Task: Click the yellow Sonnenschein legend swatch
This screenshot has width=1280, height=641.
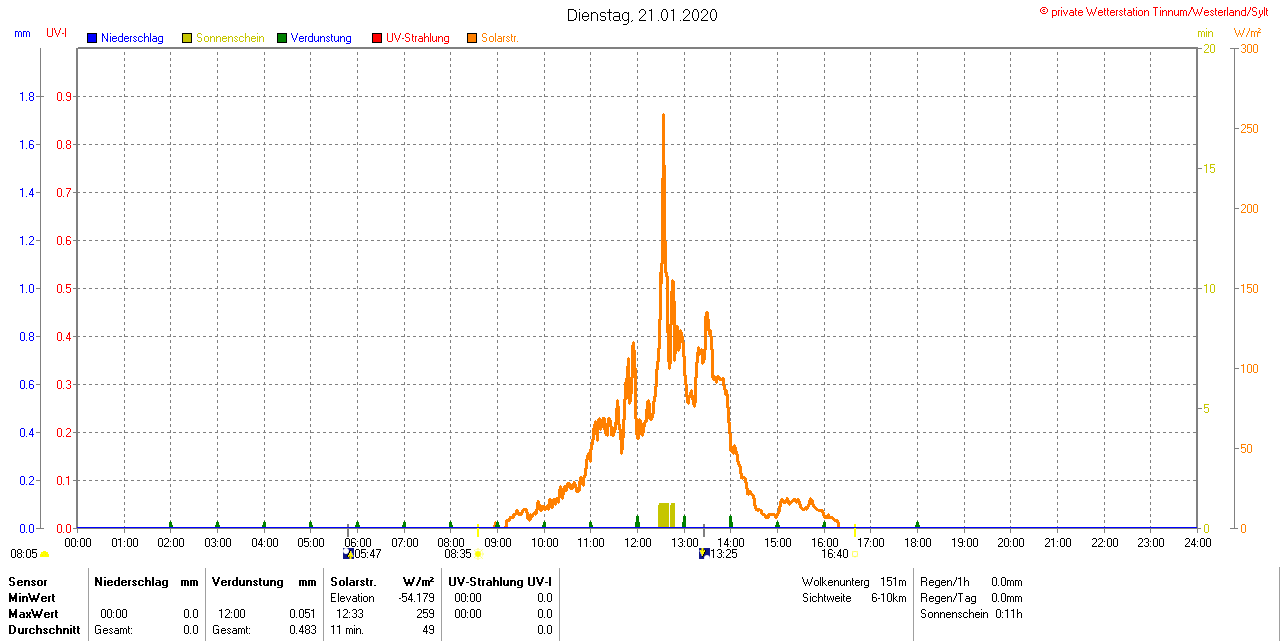Action: pyautogui.click(x=187, y=38)
